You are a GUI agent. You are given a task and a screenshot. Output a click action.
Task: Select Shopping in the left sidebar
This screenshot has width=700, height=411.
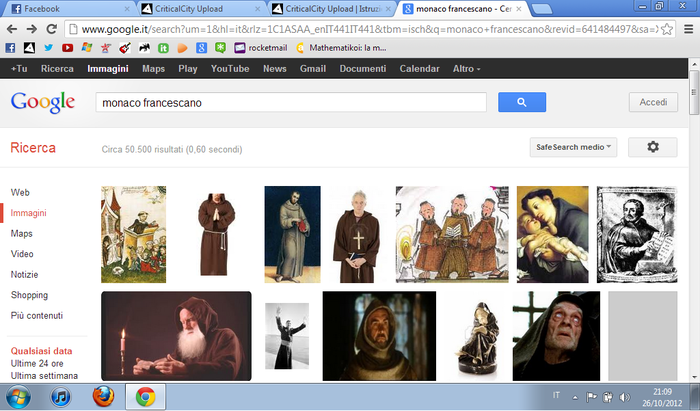pos(29,295)
